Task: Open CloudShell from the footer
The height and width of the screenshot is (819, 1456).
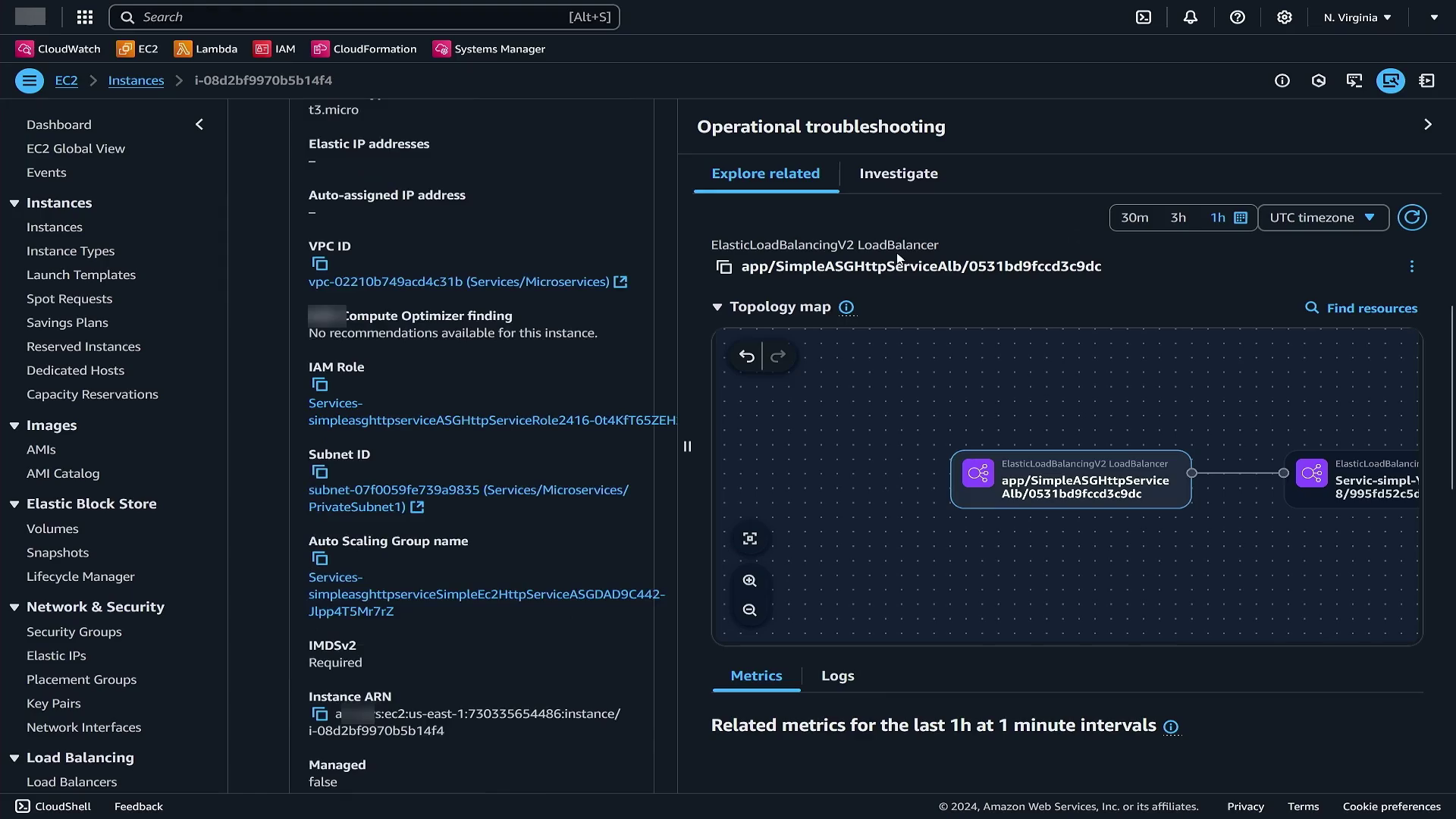Action: pyautogui.click(x=53, y=806)
